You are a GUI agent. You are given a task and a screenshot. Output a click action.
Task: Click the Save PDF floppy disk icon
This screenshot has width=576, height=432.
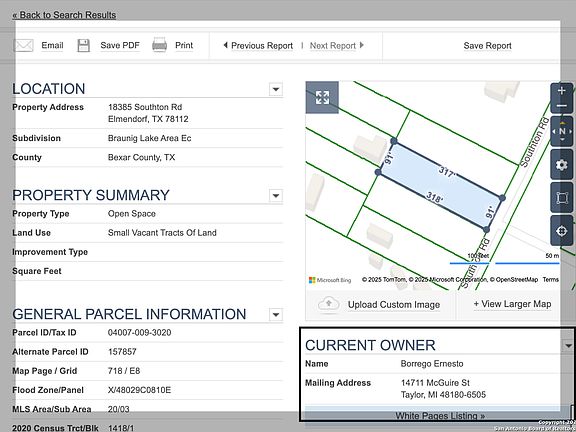tap(83, 46)
